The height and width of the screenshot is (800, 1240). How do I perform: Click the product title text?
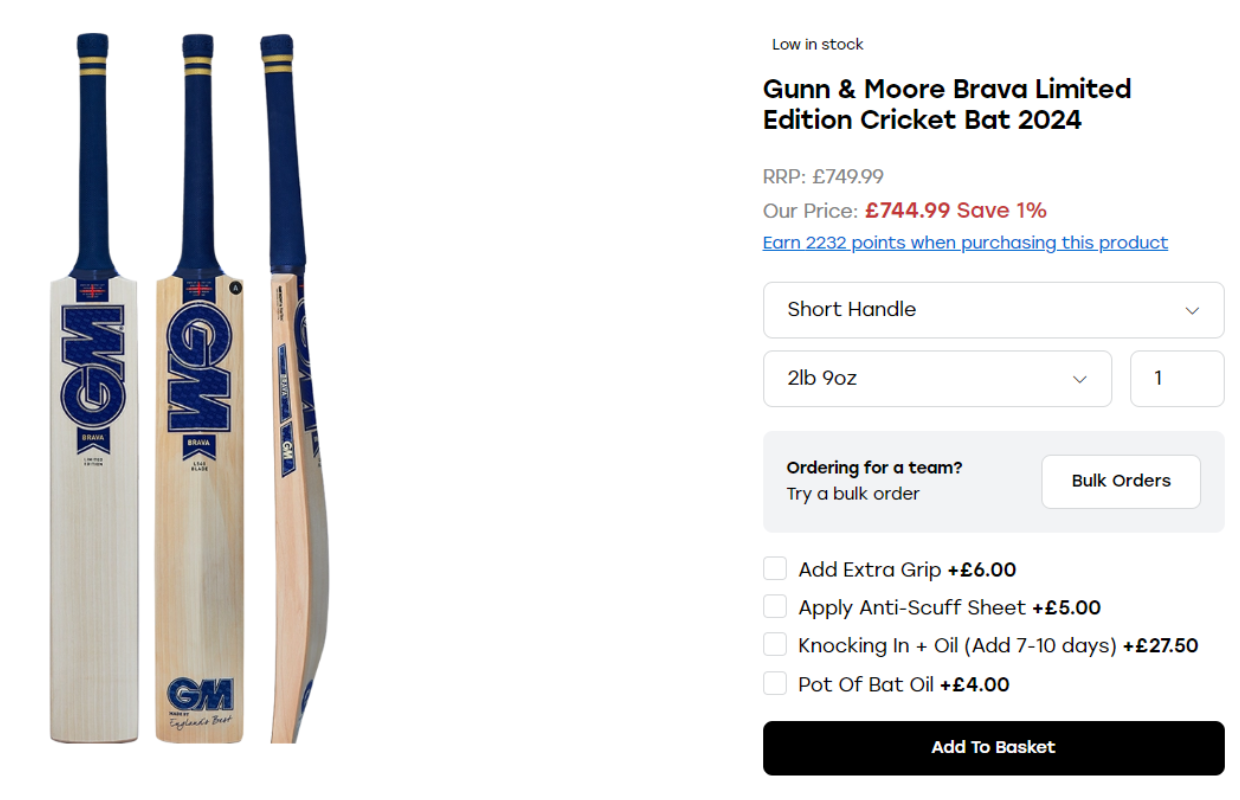946,104
